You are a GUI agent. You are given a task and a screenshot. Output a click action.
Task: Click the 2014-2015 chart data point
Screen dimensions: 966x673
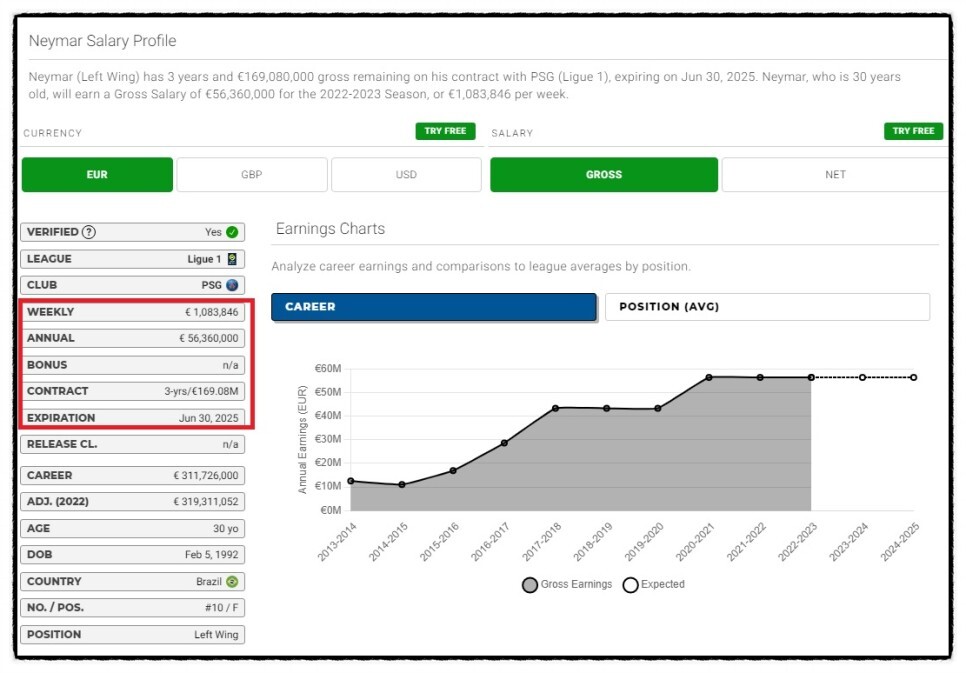402,484
